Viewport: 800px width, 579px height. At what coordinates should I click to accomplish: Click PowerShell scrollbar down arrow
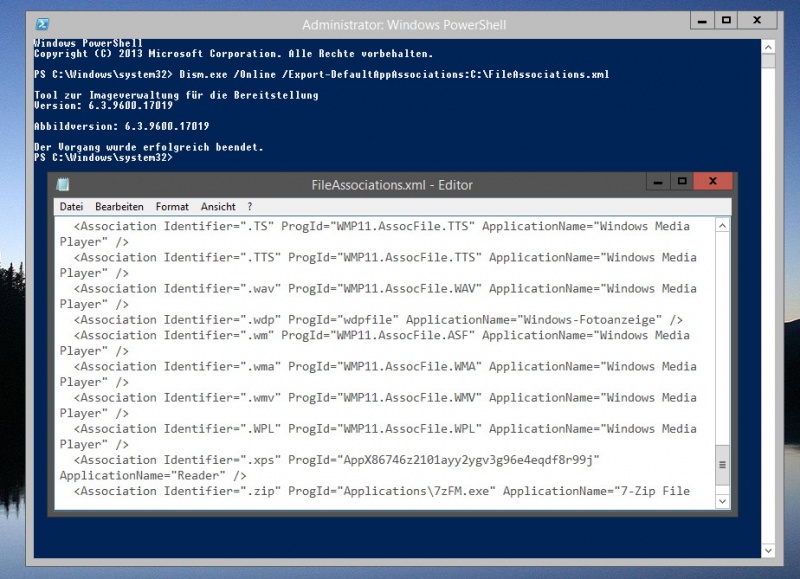pyautogui.click(x=768, y=551)
